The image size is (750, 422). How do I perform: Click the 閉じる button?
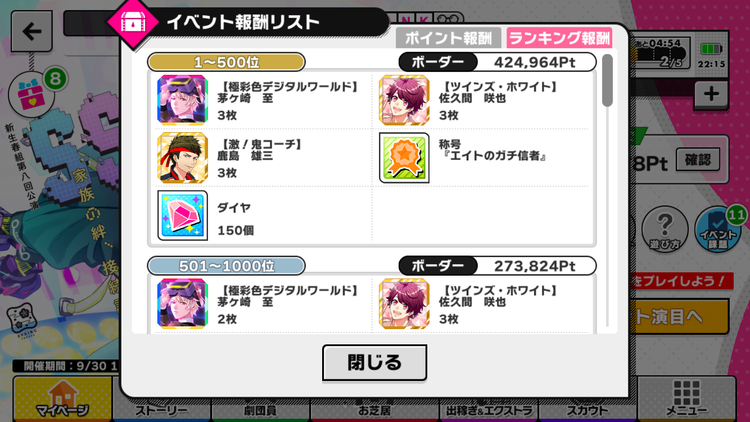[375, 363]
